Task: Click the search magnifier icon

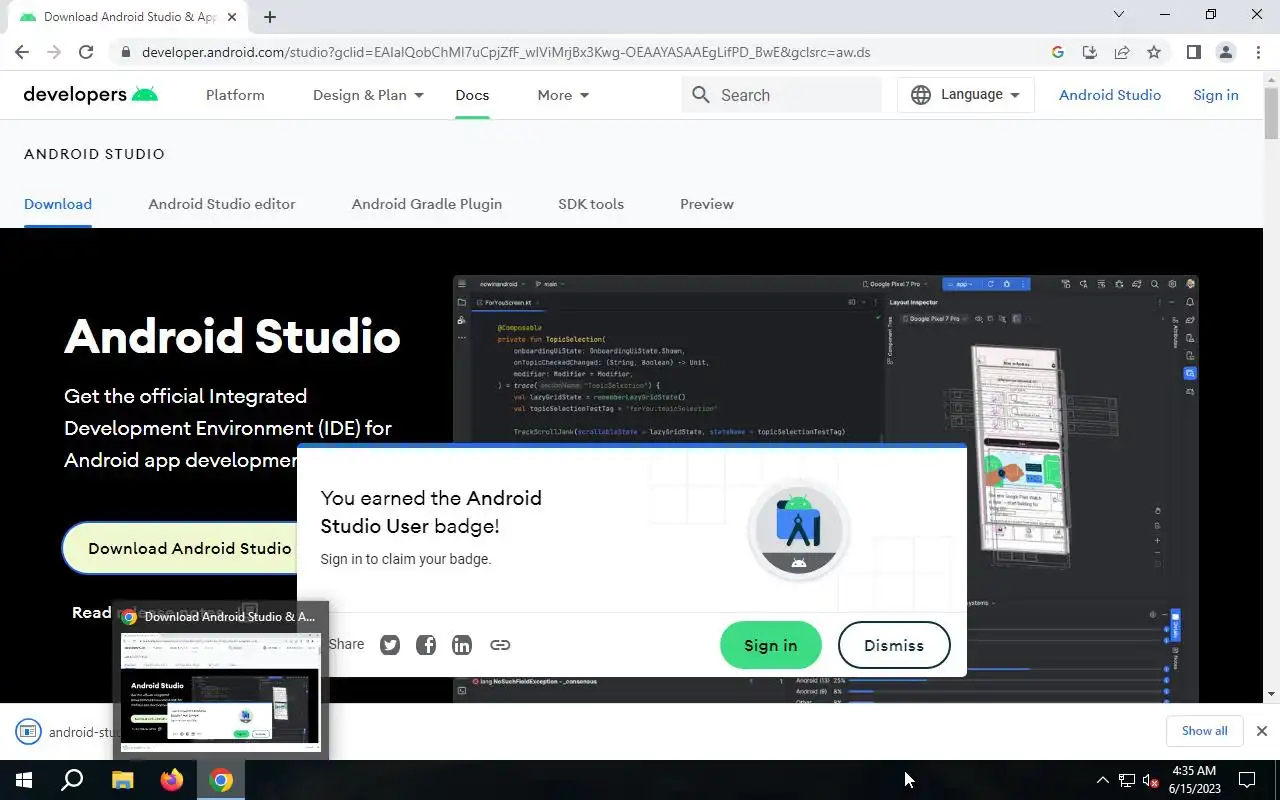Action: tap(701, 95)
